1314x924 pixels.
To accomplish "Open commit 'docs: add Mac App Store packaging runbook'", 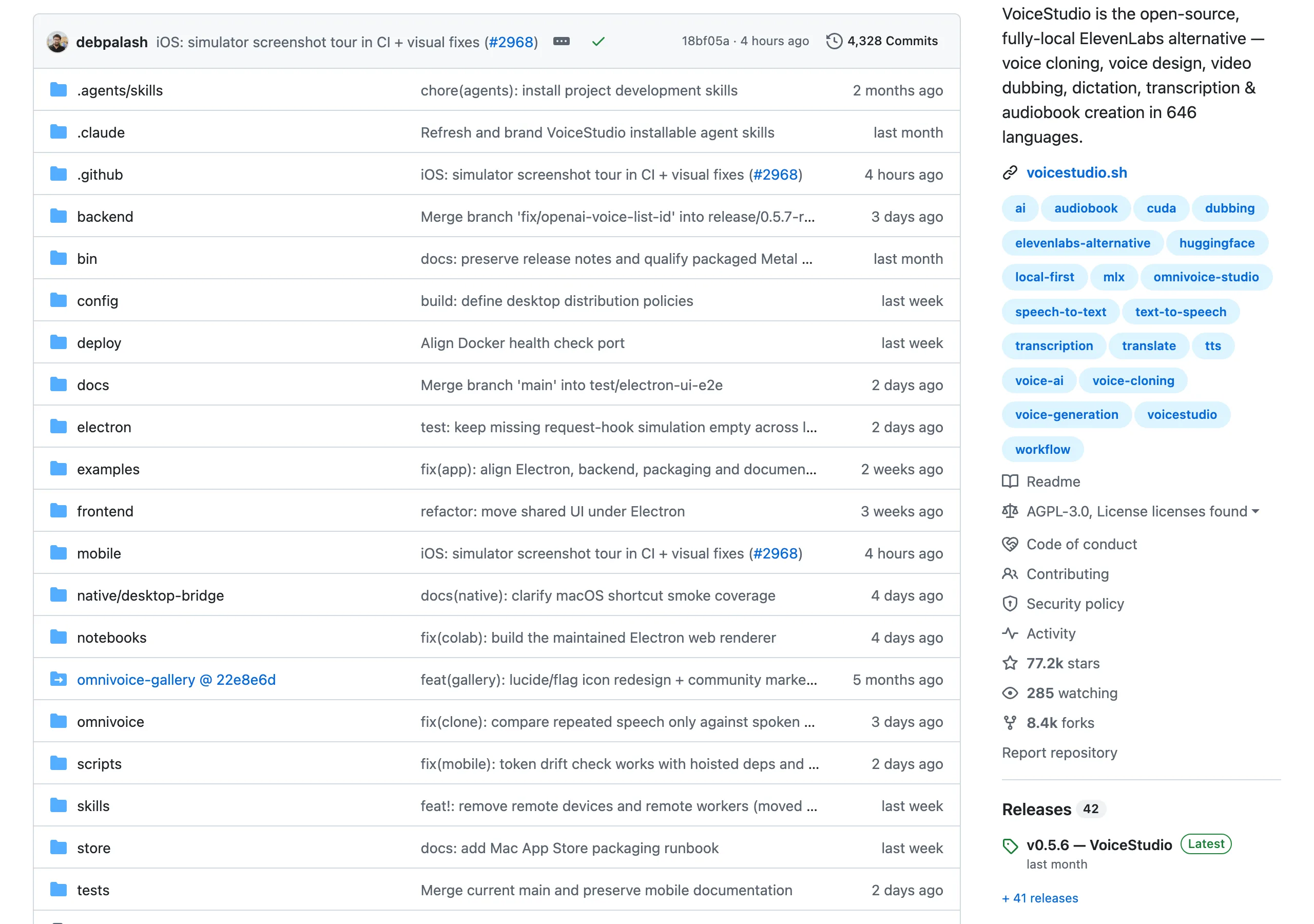I will click(569, 848).
